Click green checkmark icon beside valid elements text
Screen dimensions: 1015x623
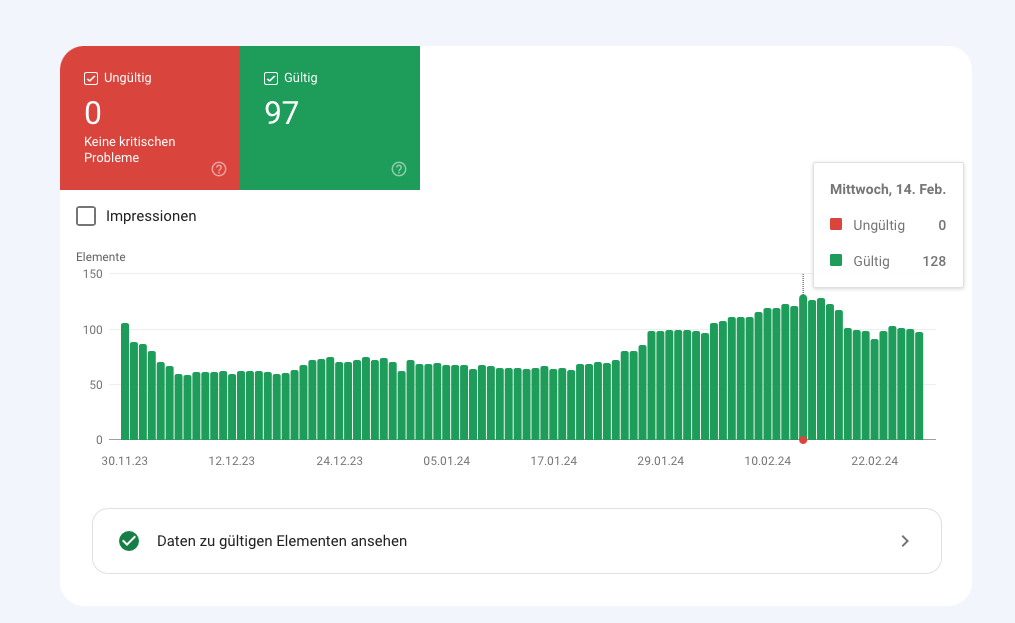tap(129, 541)
